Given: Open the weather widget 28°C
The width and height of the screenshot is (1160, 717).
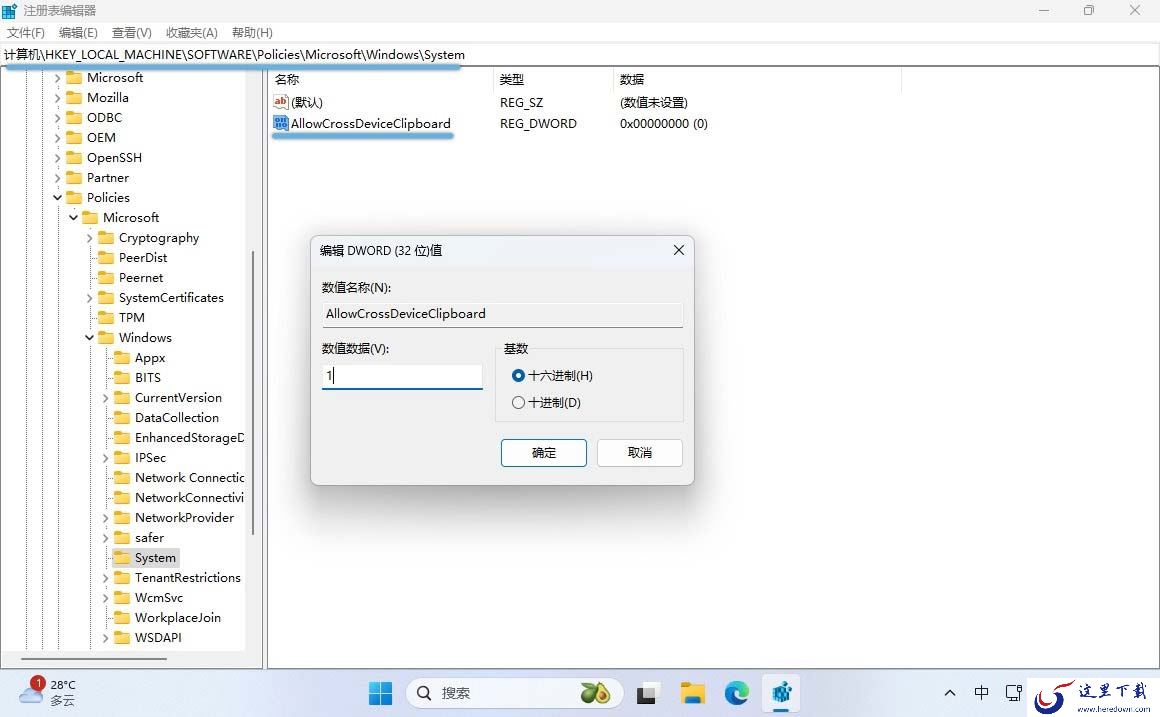Looking at the screenshot, I should (x=48, y=693).
